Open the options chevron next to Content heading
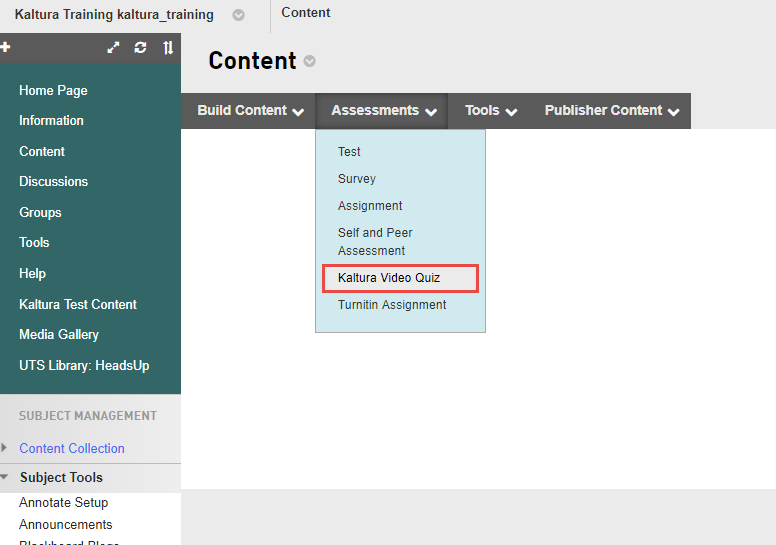 click(x=310, y=62)
